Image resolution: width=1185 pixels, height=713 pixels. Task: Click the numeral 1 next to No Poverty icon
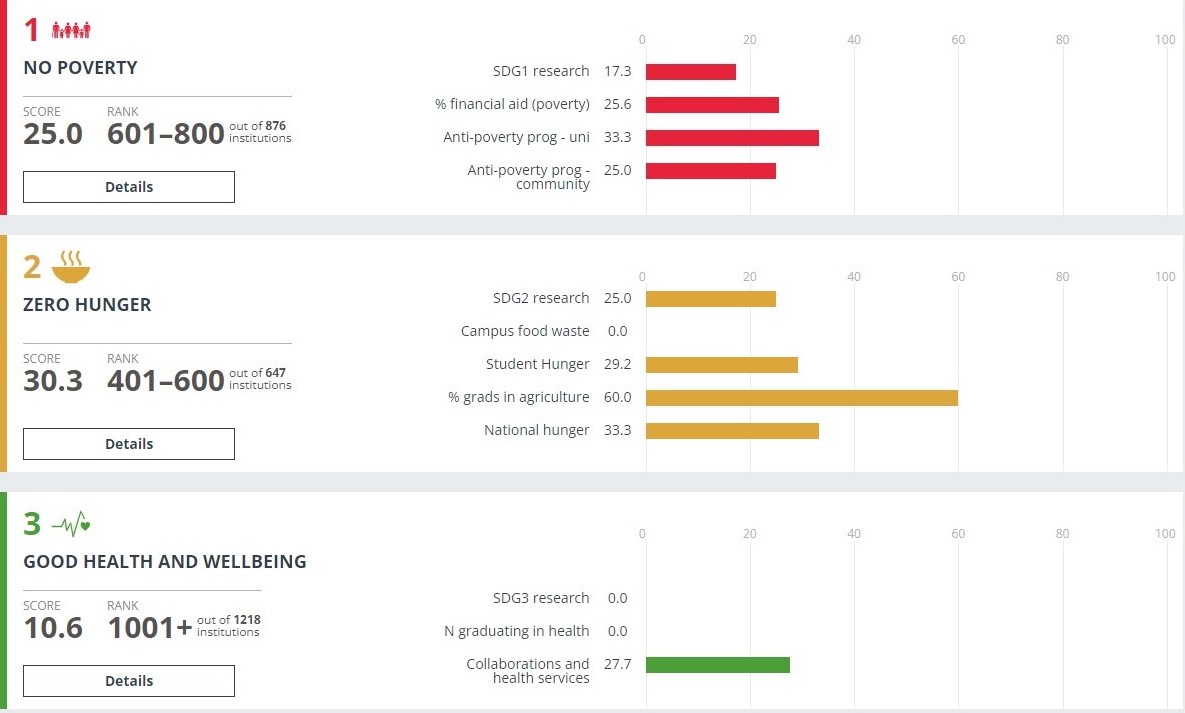coord(30,29)
